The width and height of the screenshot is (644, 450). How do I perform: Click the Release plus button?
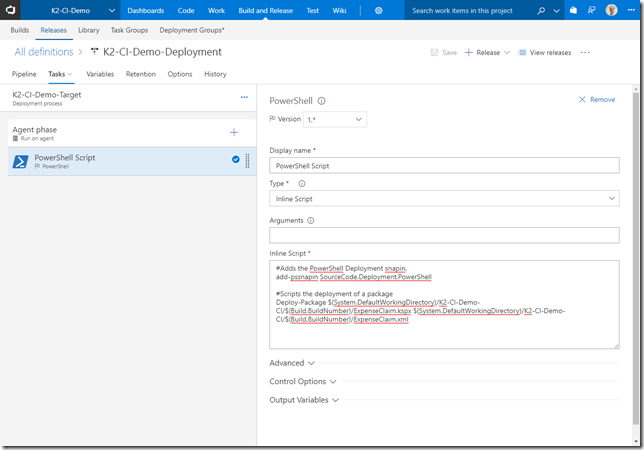click(482, 53)
